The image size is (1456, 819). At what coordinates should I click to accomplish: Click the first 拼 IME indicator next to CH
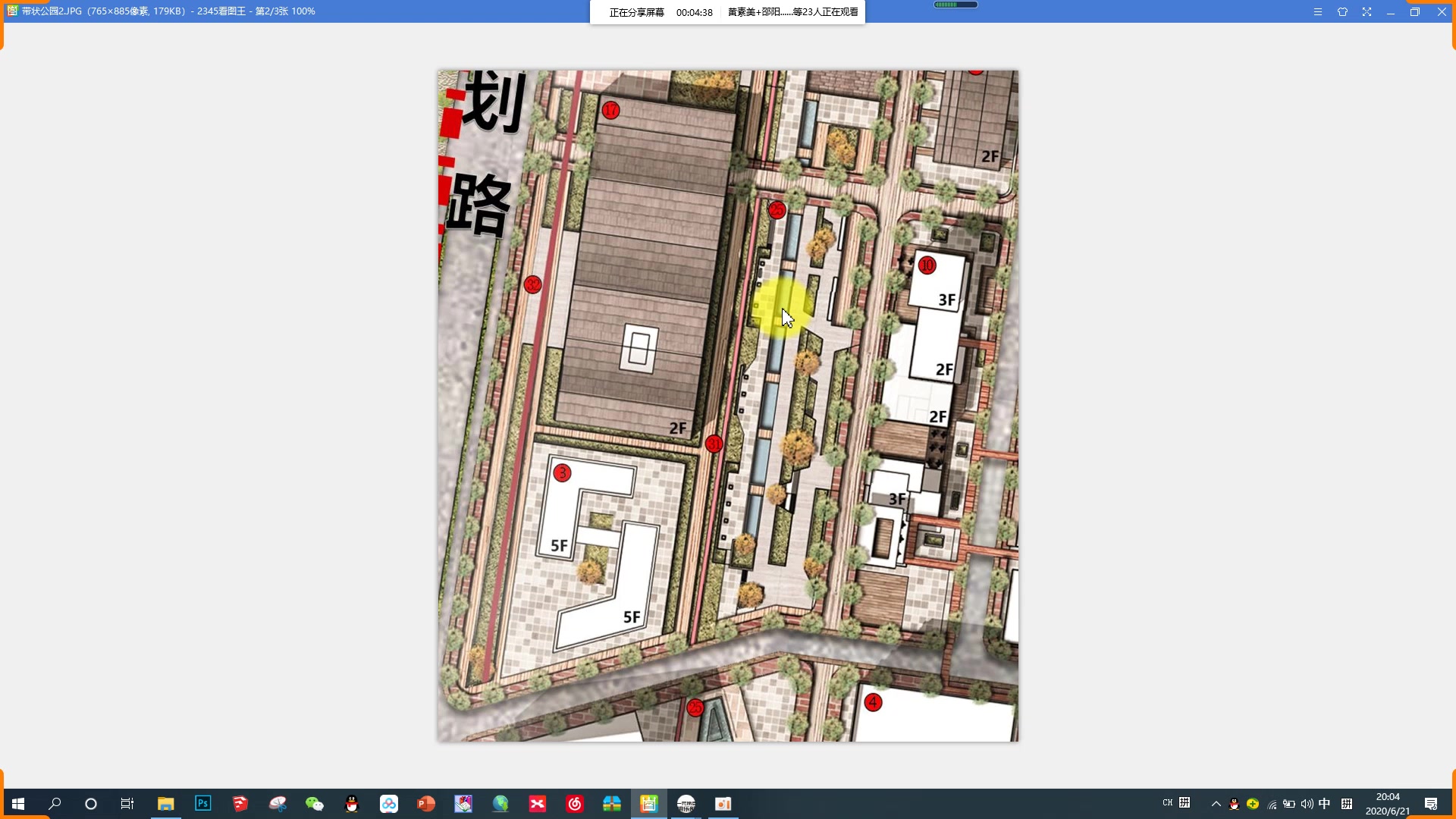tap(1185, 803)
